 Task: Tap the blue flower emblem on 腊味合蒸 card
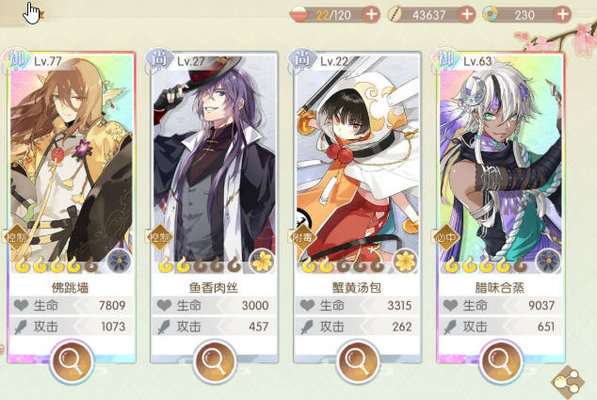tap(548, 261)
